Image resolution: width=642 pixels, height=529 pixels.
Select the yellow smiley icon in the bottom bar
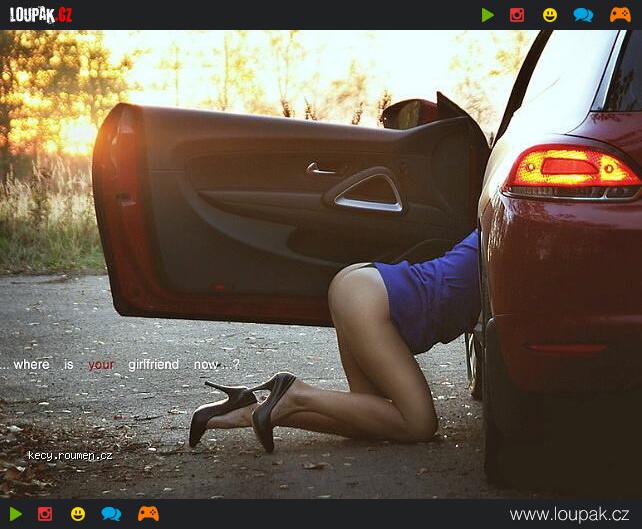coord(78,514)
